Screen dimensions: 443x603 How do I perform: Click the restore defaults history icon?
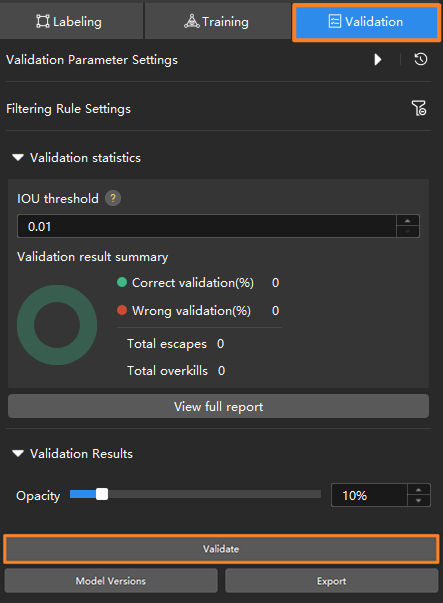tap(421, 60)
